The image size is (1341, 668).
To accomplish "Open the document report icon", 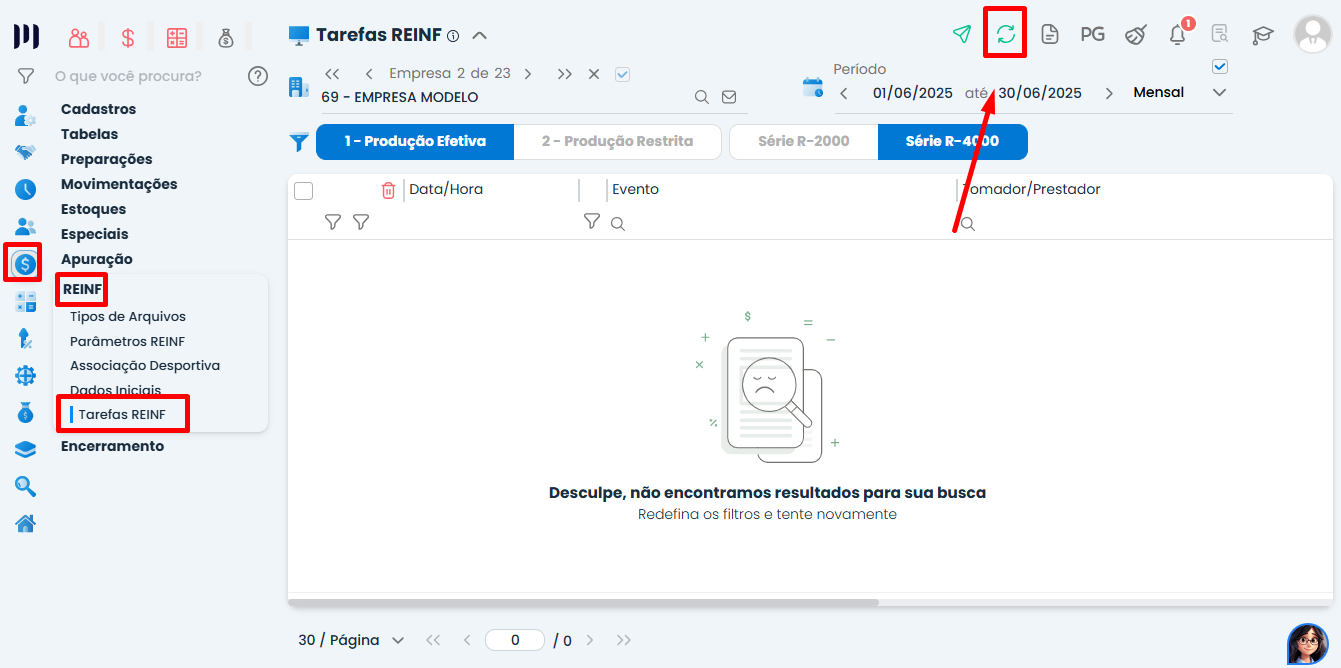I will point(1049,35).
